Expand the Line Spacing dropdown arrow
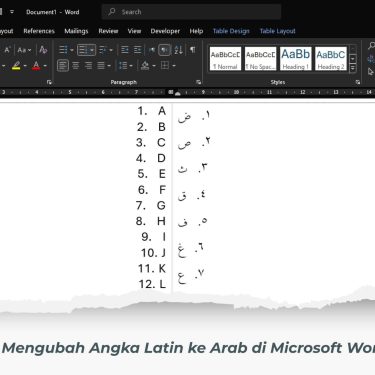 [131, 66]
